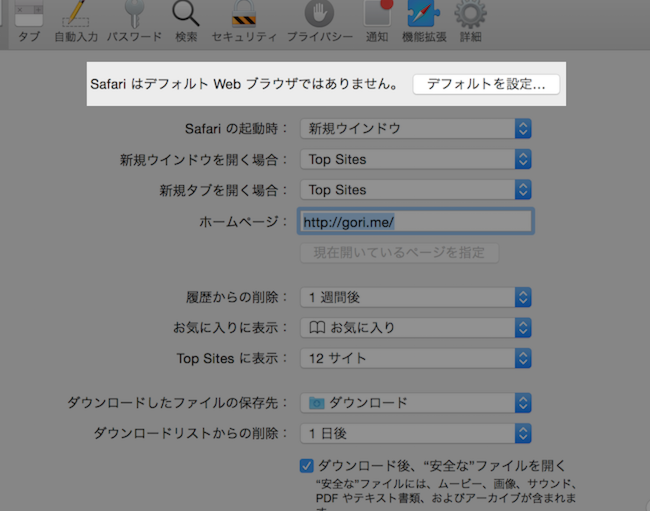Click the Safari はデフォルト Web ブラウザではありません text
This screenshot has width=650, height=511.
click(244, 84)
